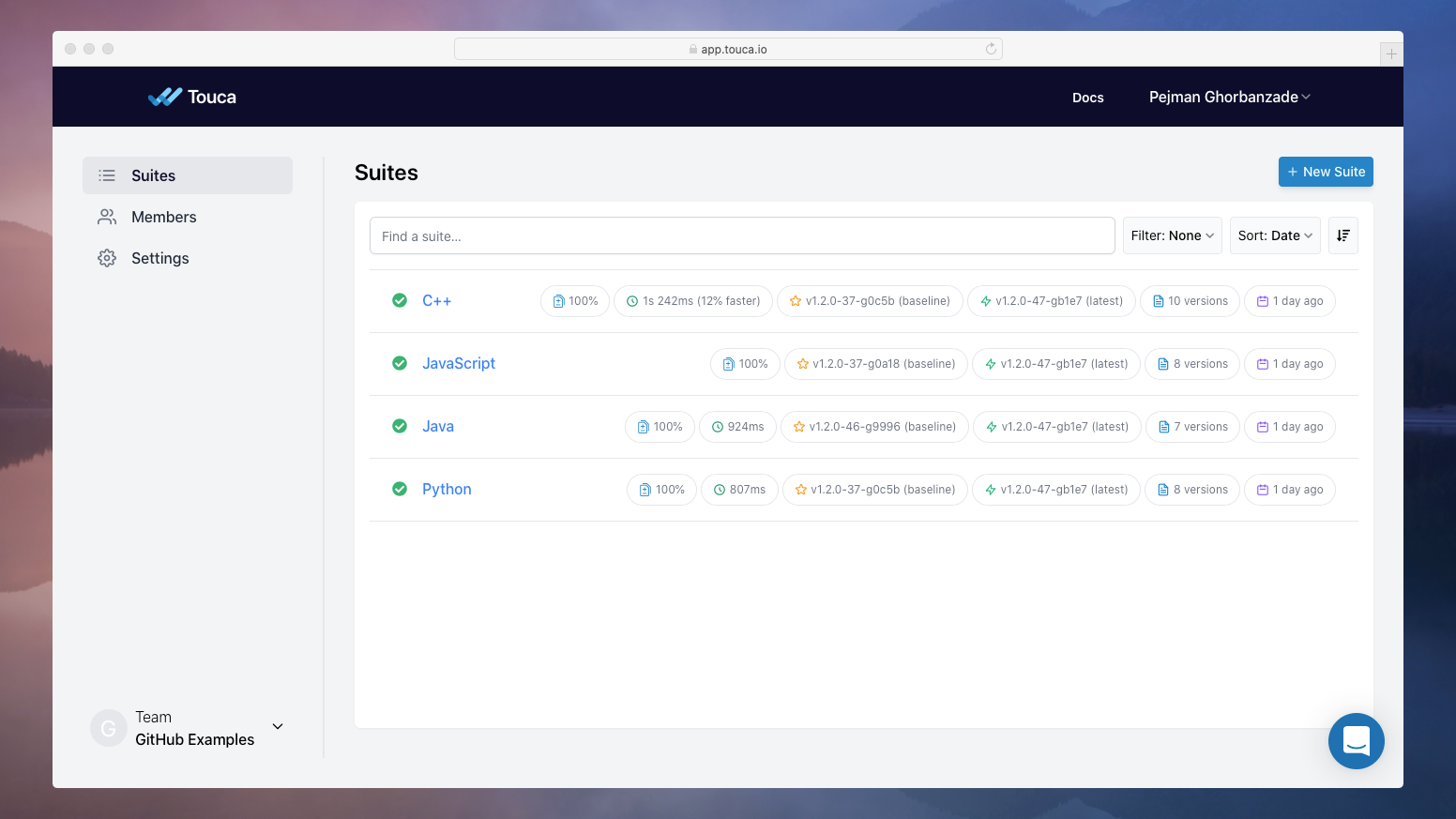Expand the Team GitHub Examples switcher

tap(188, 728)
